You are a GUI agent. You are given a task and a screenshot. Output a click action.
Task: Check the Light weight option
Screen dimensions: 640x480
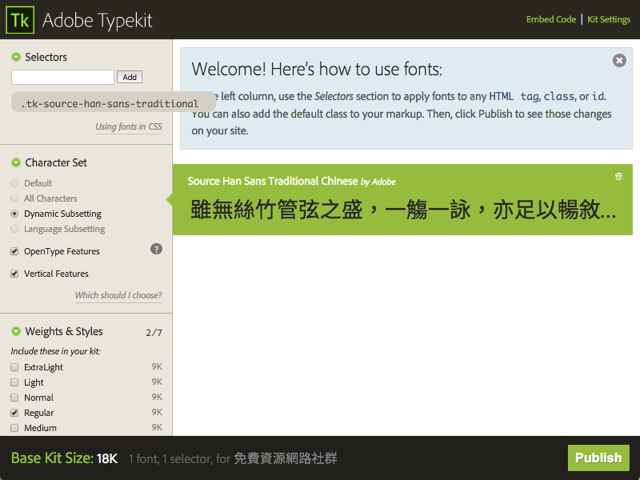(x=14, y=383)
